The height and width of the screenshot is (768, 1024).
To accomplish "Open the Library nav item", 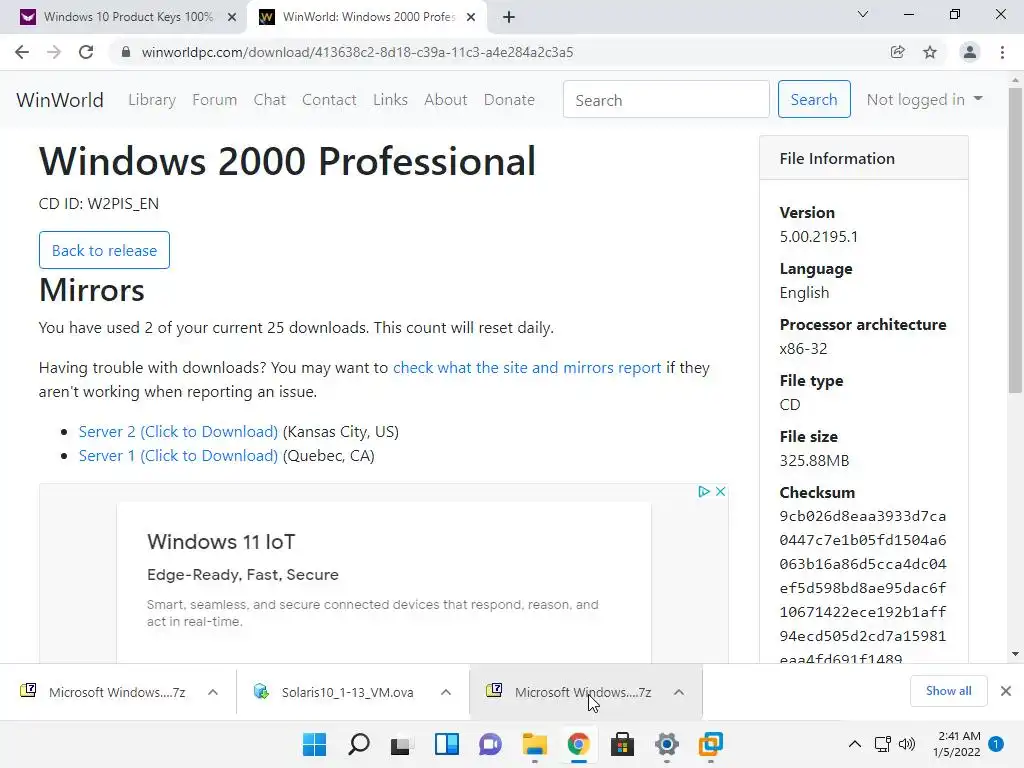I will coord(152,100).
